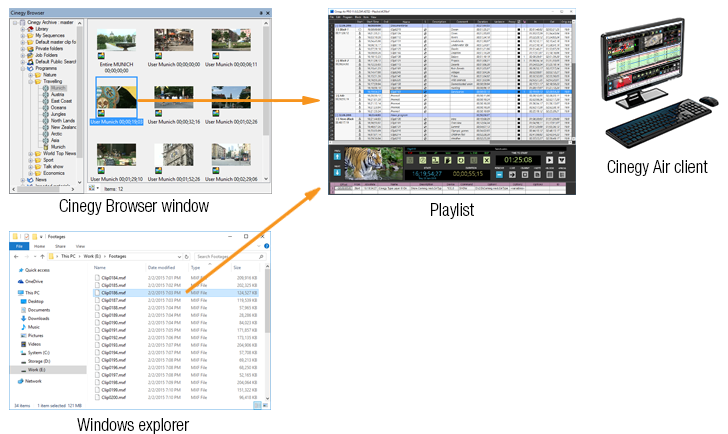
Task: Collapse the Programs node
Action: pyautogui.click(x=22, y=68)
